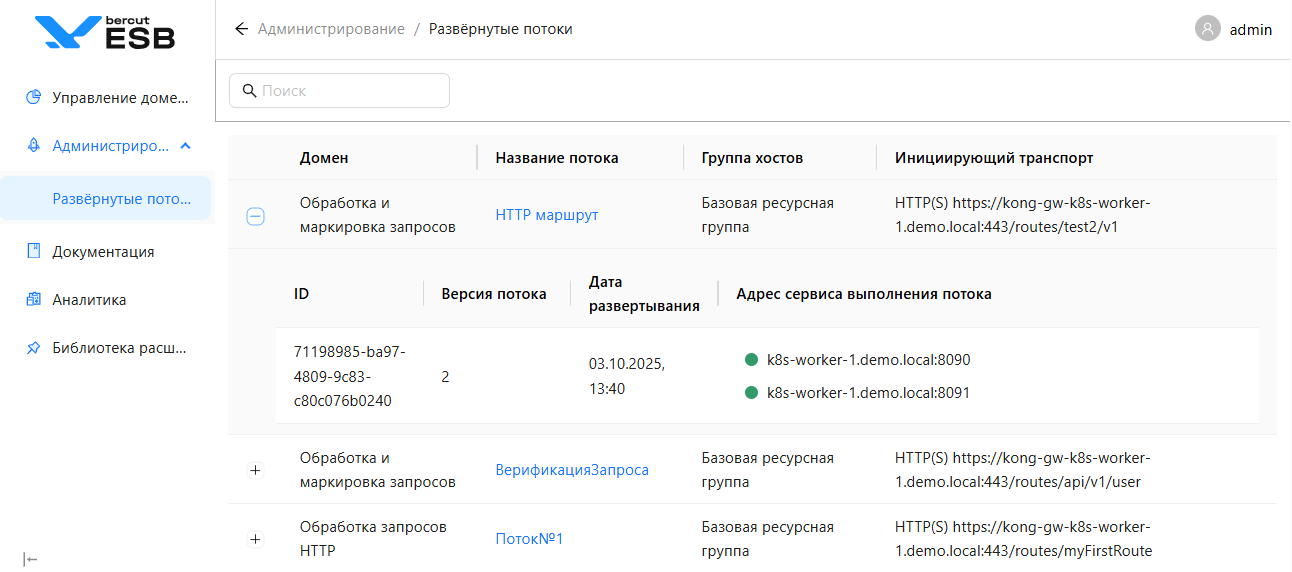The image size is (1292, 572).
Task: Click the Documentation book icon
Action: click(33, 251)
